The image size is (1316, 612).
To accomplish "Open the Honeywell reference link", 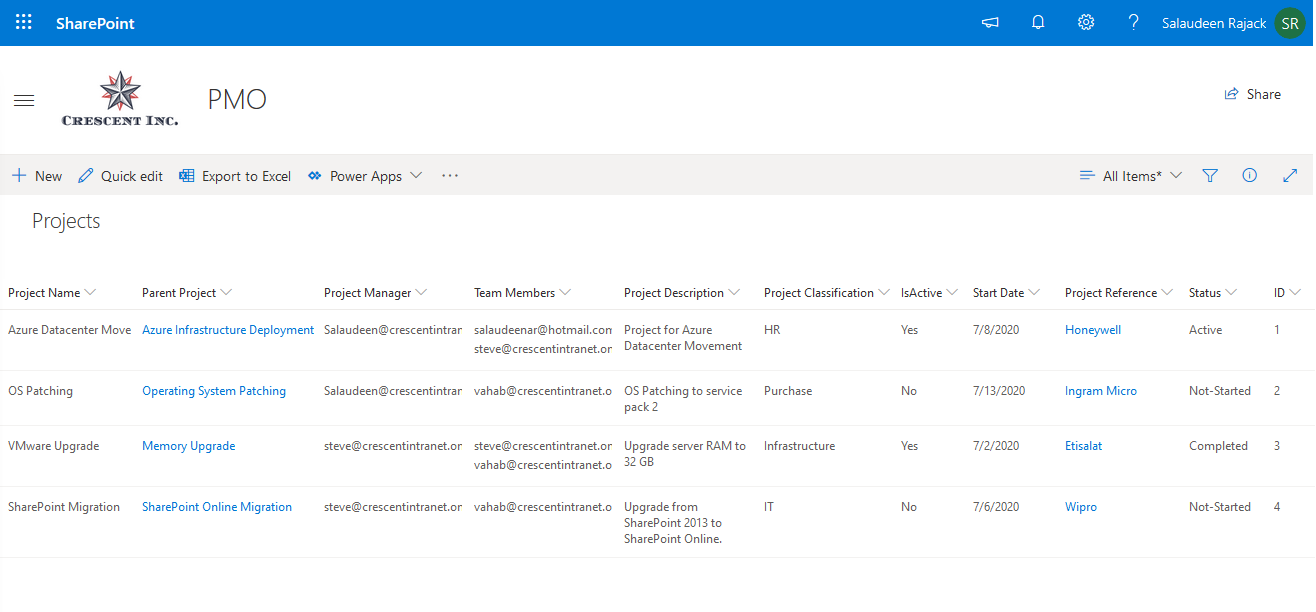I will pyautogui.click(x=1093, y=330).
